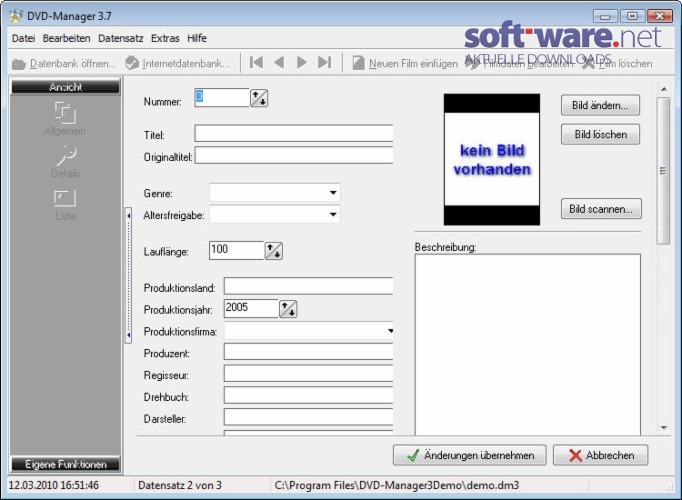Open the Datensatz menu
This screenshot has width=682, height=500.
pos(120,38)
